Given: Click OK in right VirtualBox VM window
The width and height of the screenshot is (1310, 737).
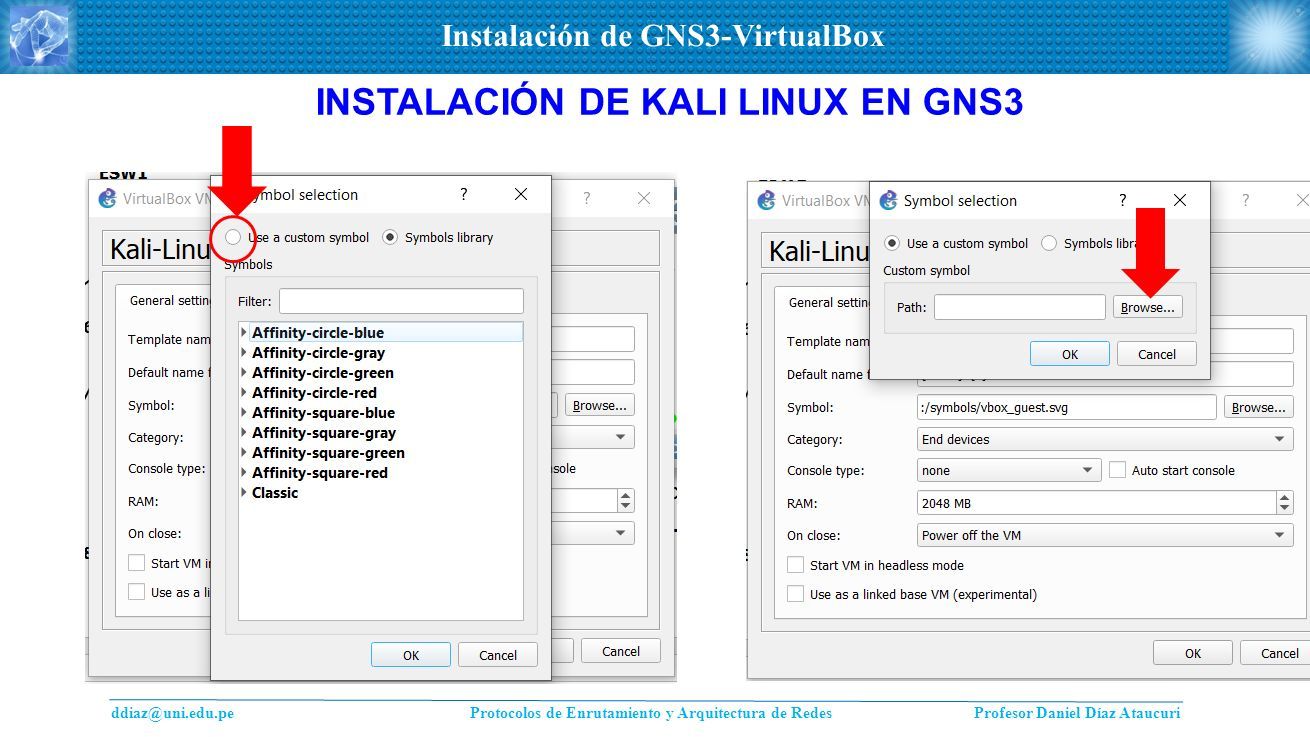Looking at the screenshot, I should click(1193, 653).
